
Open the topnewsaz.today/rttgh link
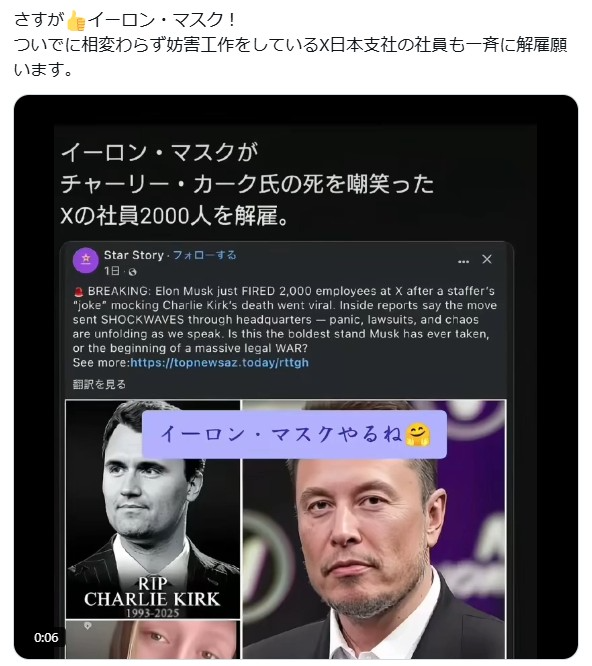[x=219, y=363]
